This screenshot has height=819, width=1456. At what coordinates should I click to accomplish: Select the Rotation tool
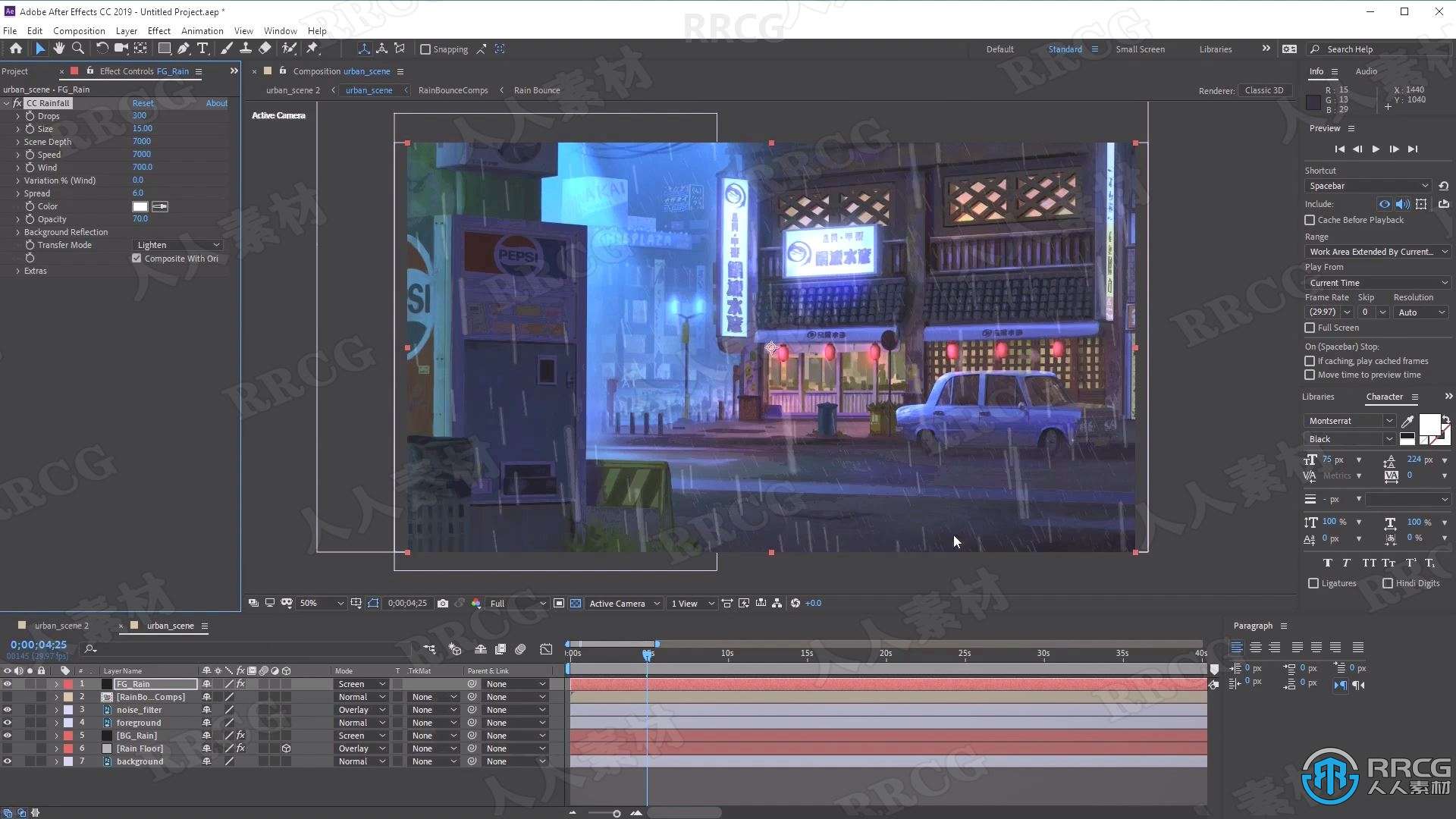102,49
